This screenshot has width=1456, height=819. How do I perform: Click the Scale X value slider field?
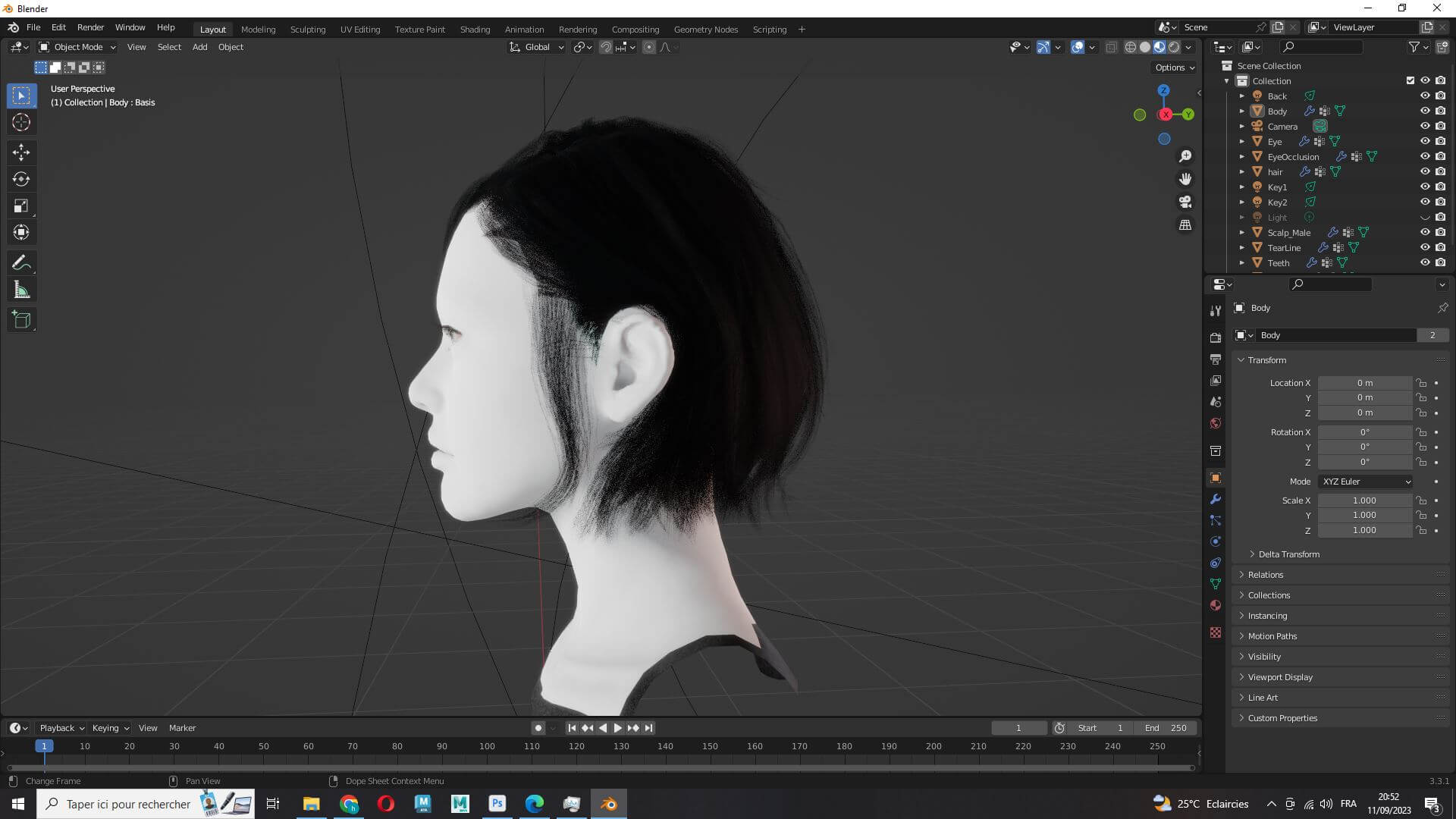tap(1364, 500)
